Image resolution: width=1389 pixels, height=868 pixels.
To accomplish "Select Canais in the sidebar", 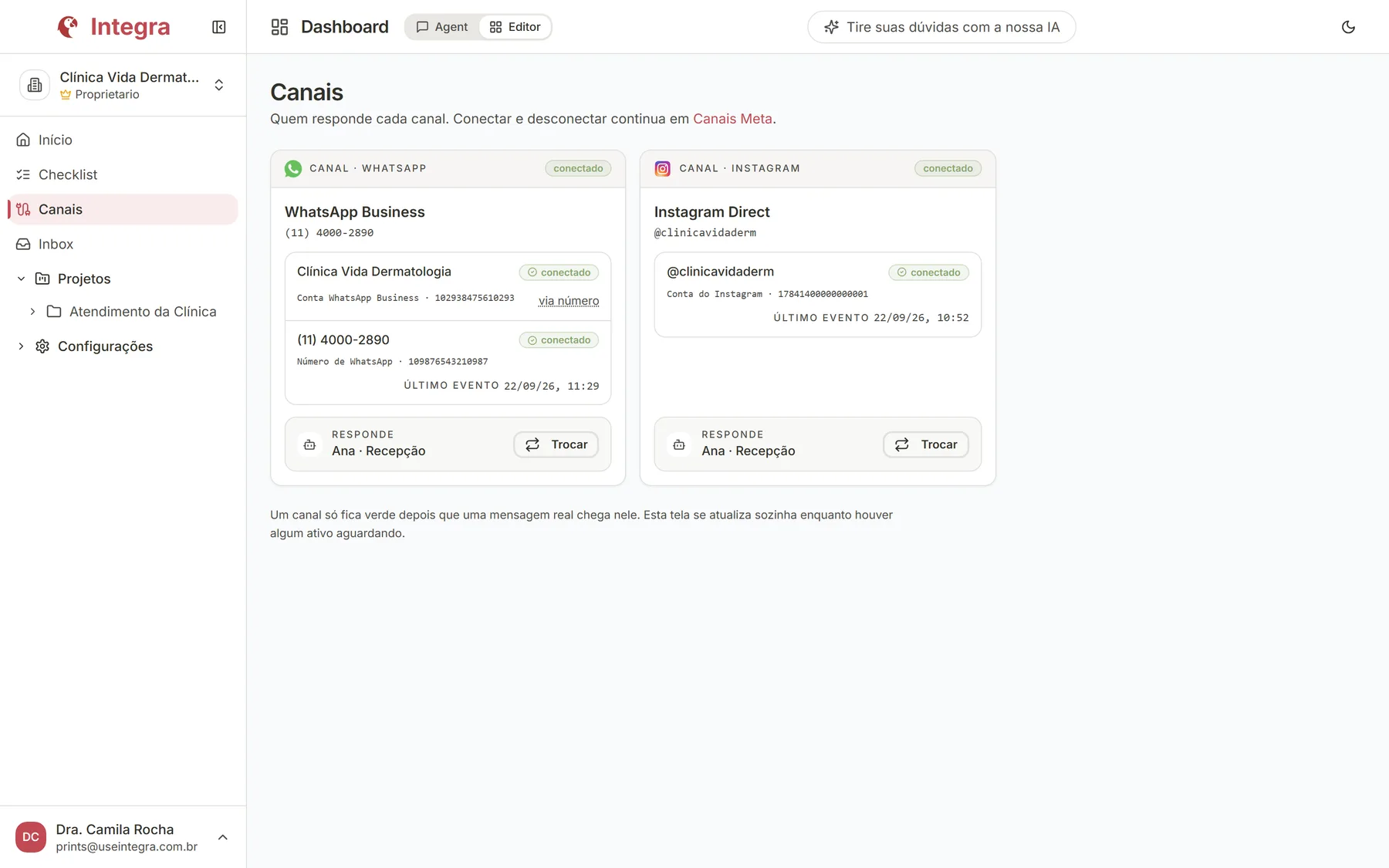I will point(123,209).
